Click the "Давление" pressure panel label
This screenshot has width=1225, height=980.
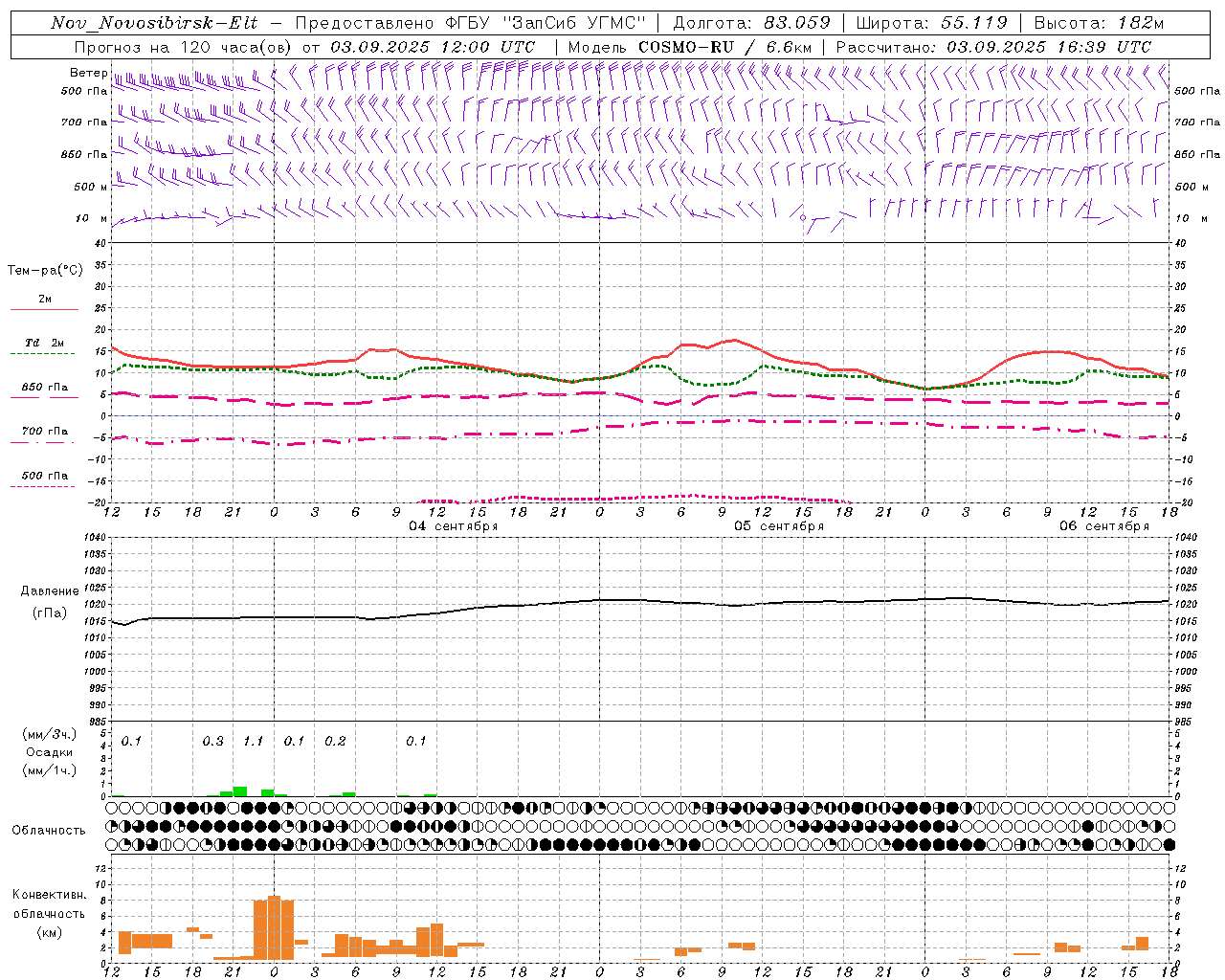click(50, 591)
